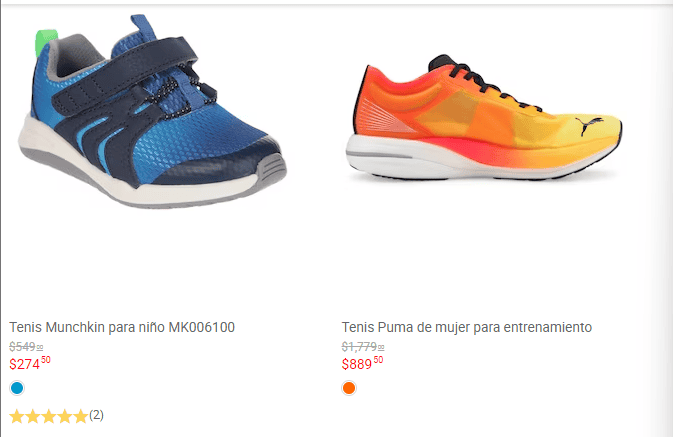Image resolution: width=673 pixels, height=437 pixels.
Task: Click the middle star of the rating
Action: pyautogui.click(x=49, y=416)
